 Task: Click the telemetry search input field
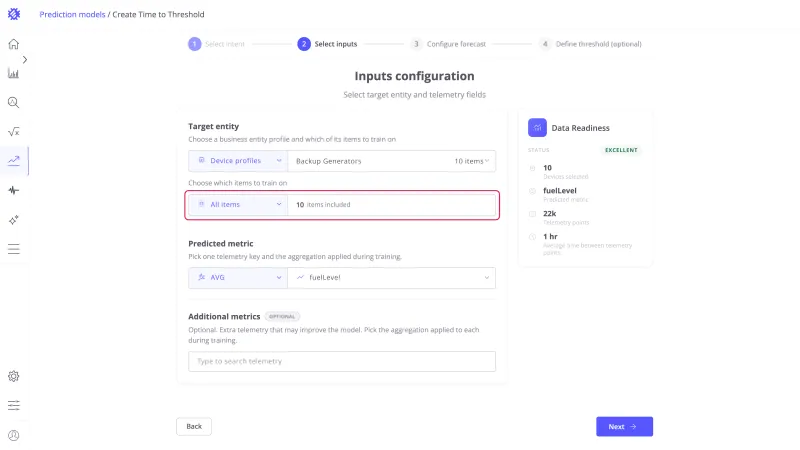pyautogui.click(x=342, y=361)
